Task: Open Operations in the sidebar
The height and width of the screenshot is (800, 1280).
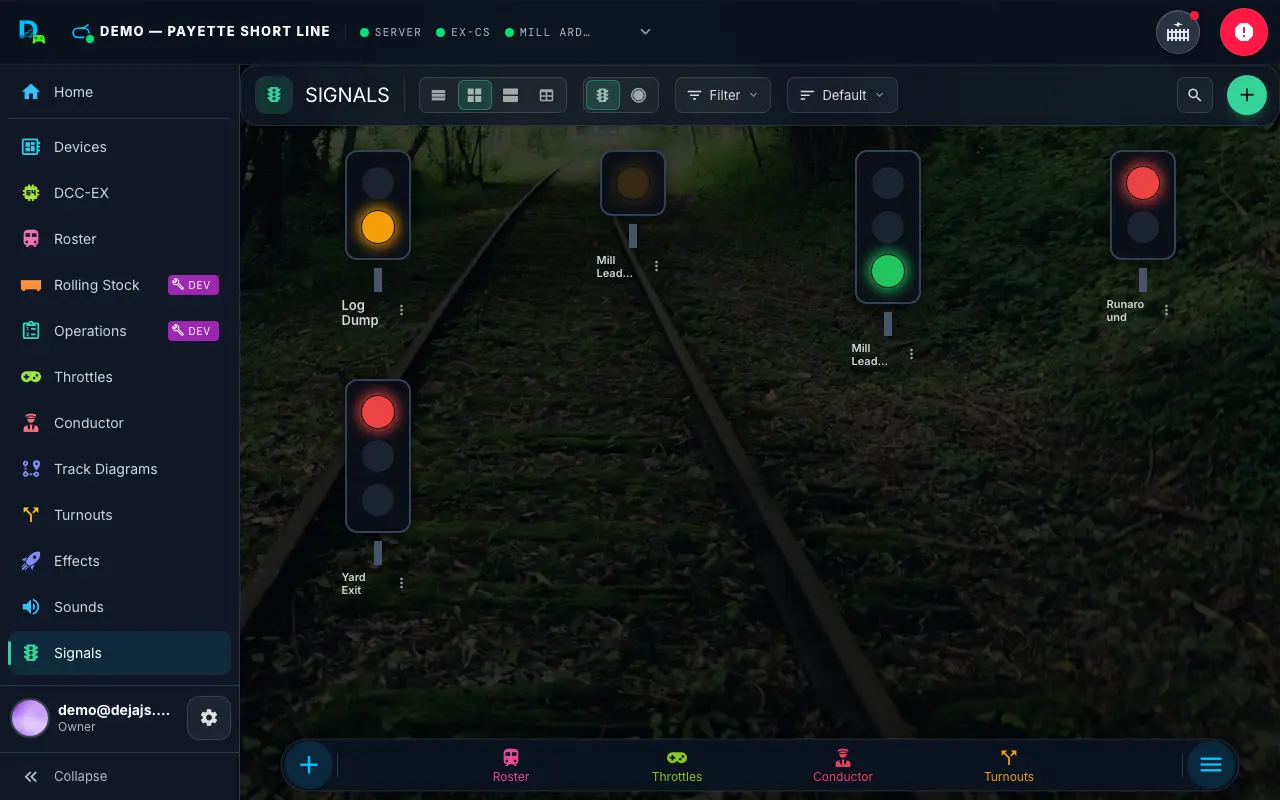Action: pyautogui.click(x=119, y=331)
